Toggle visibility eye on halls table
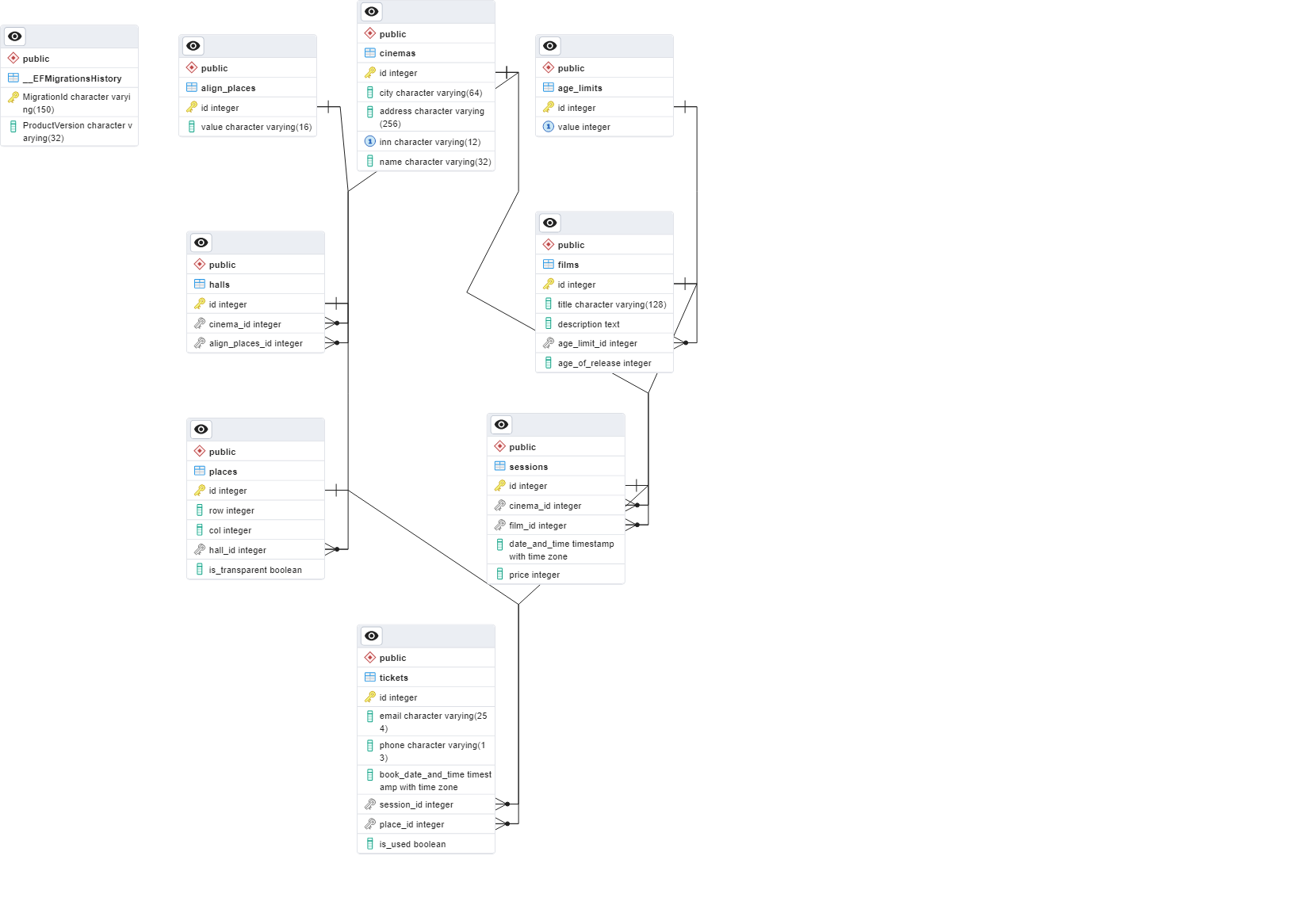This screenshot has width=1316, height=913. 201,243
